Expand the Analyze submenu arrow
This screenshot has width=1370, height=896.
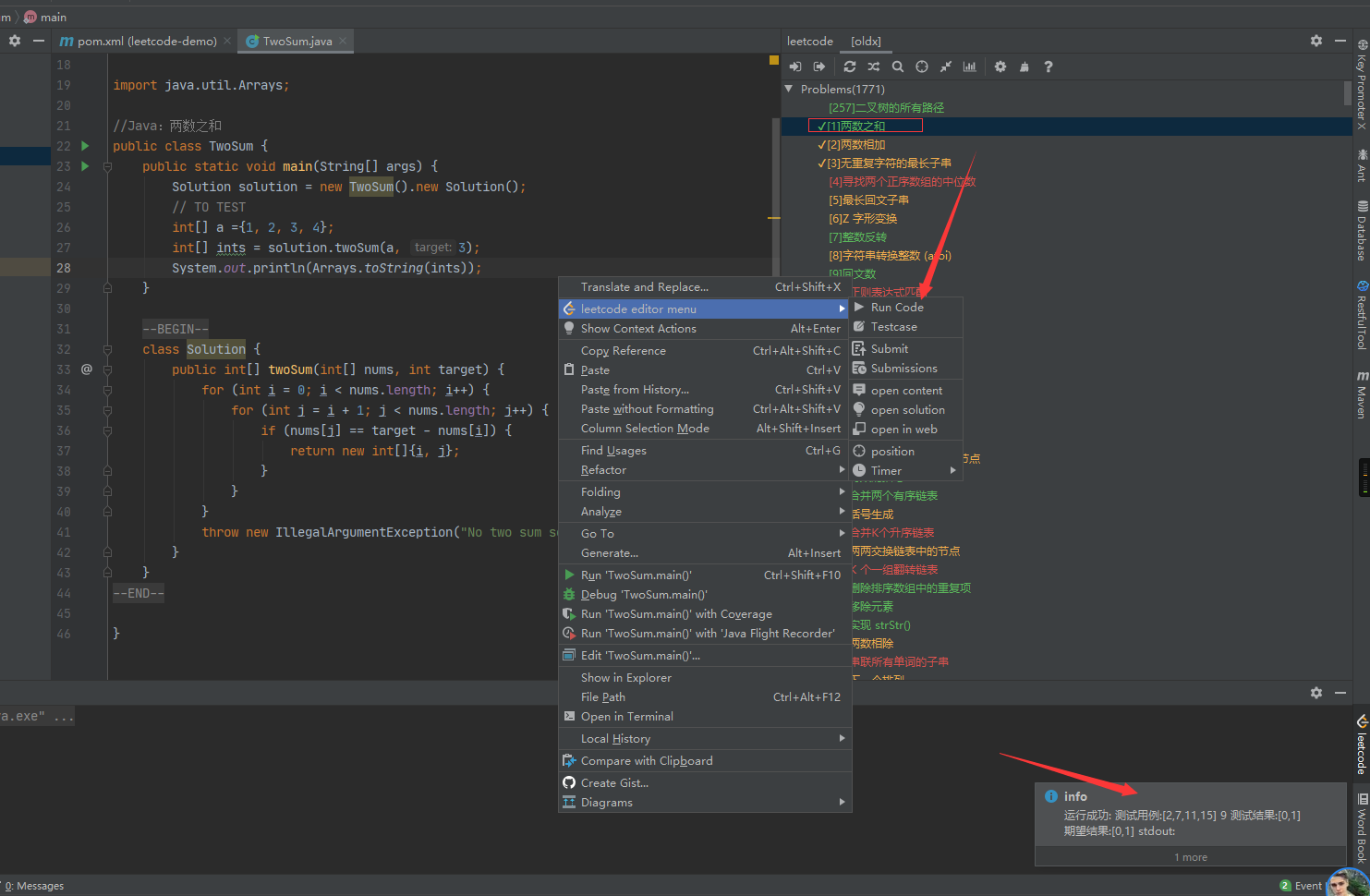point(842,511)
